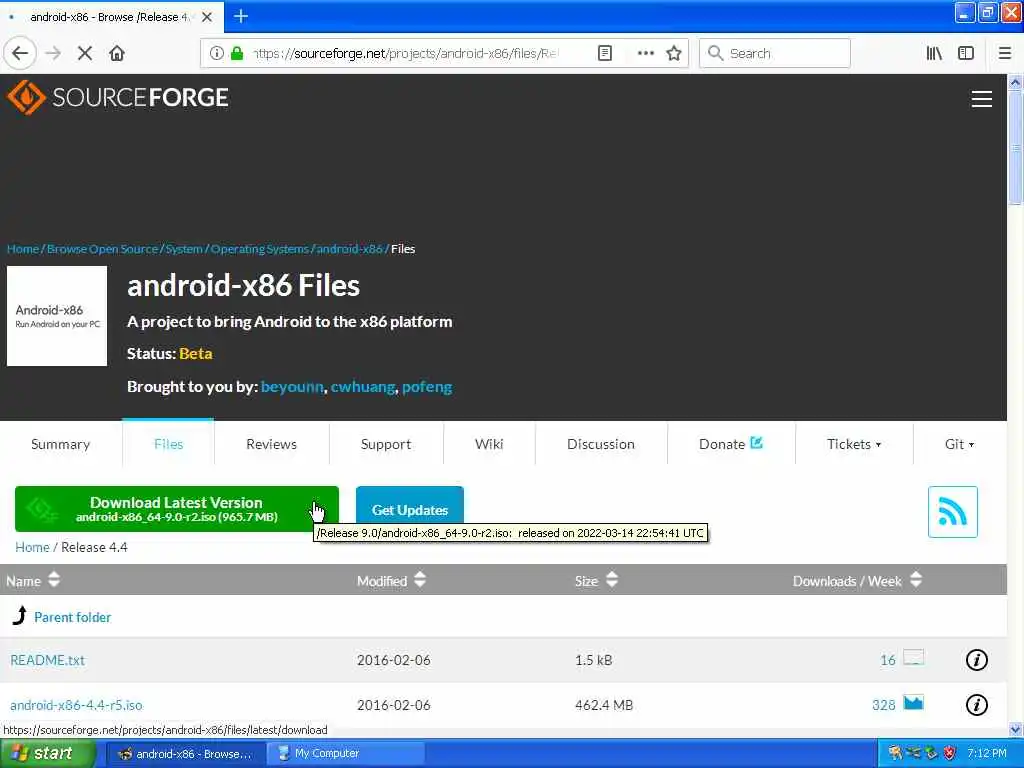This screenshot has height=768, width=1024.
Task: Open the android-x86 breadcrumb link
Action: (349, 249)
